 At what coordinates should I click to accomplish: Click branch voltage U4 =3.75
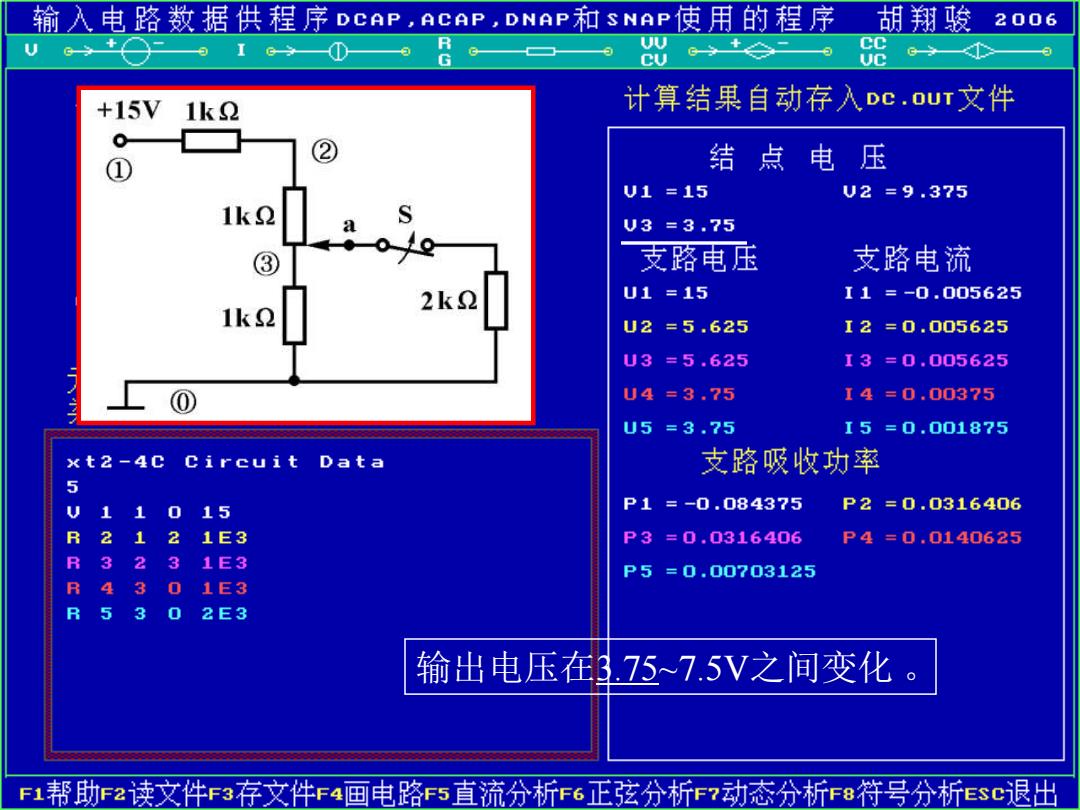tap(679, 394)
